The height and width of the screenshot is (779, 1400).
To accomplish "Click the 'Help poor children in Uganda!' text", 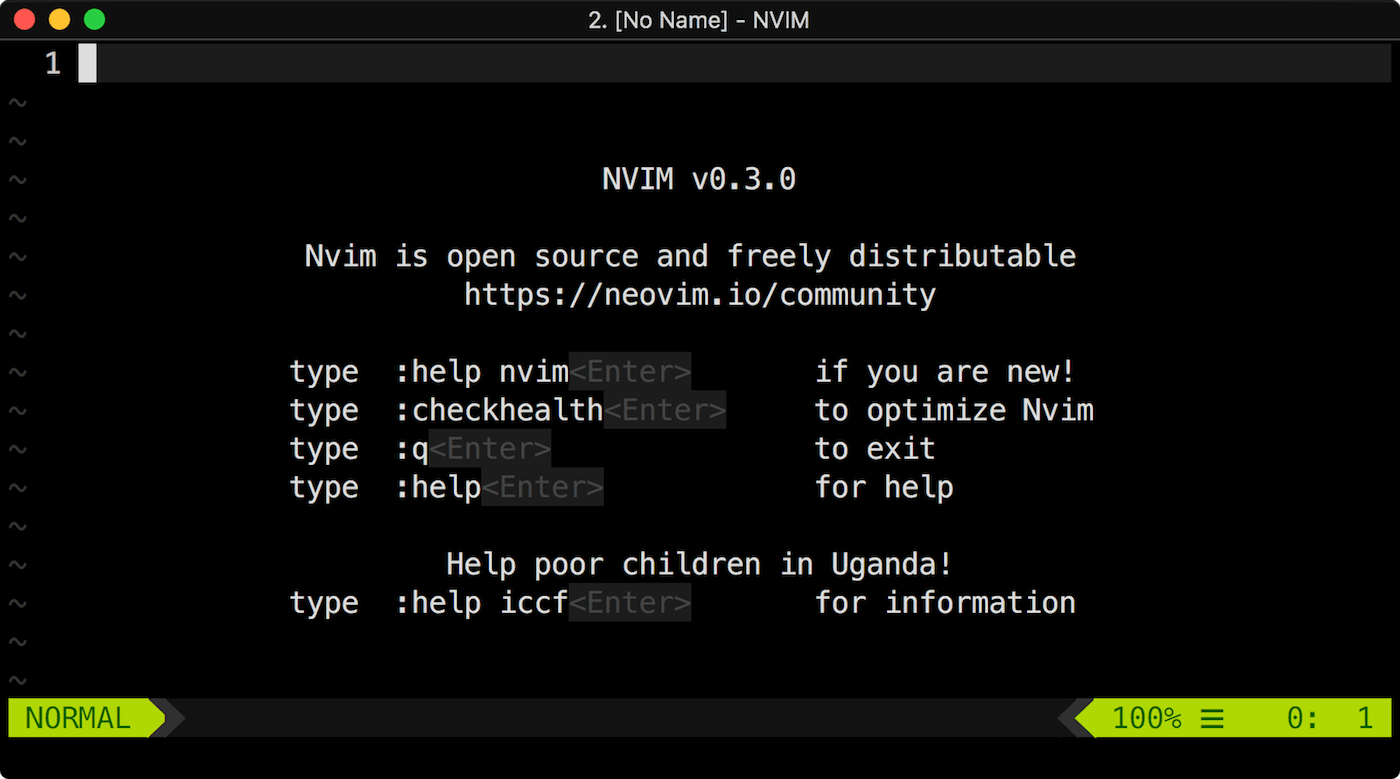I will click(698, 563).
